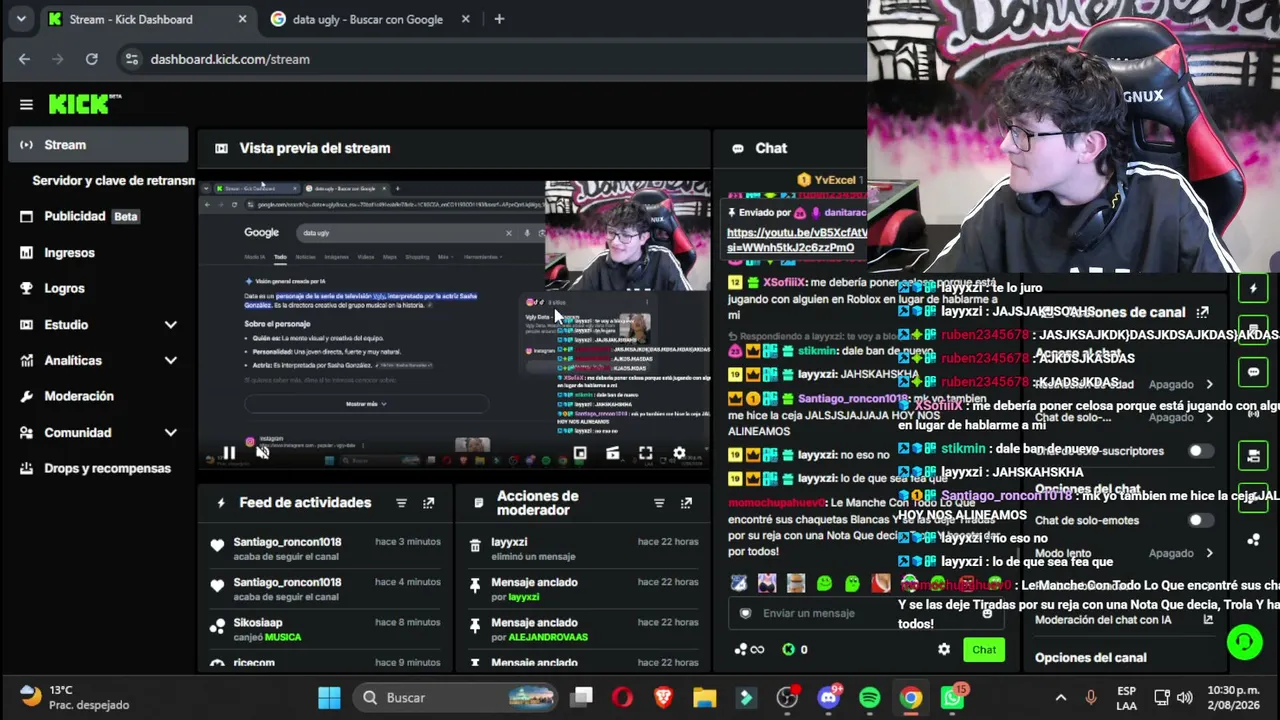Pop out the Acciones de canal panel

(x=1202, y=312)
